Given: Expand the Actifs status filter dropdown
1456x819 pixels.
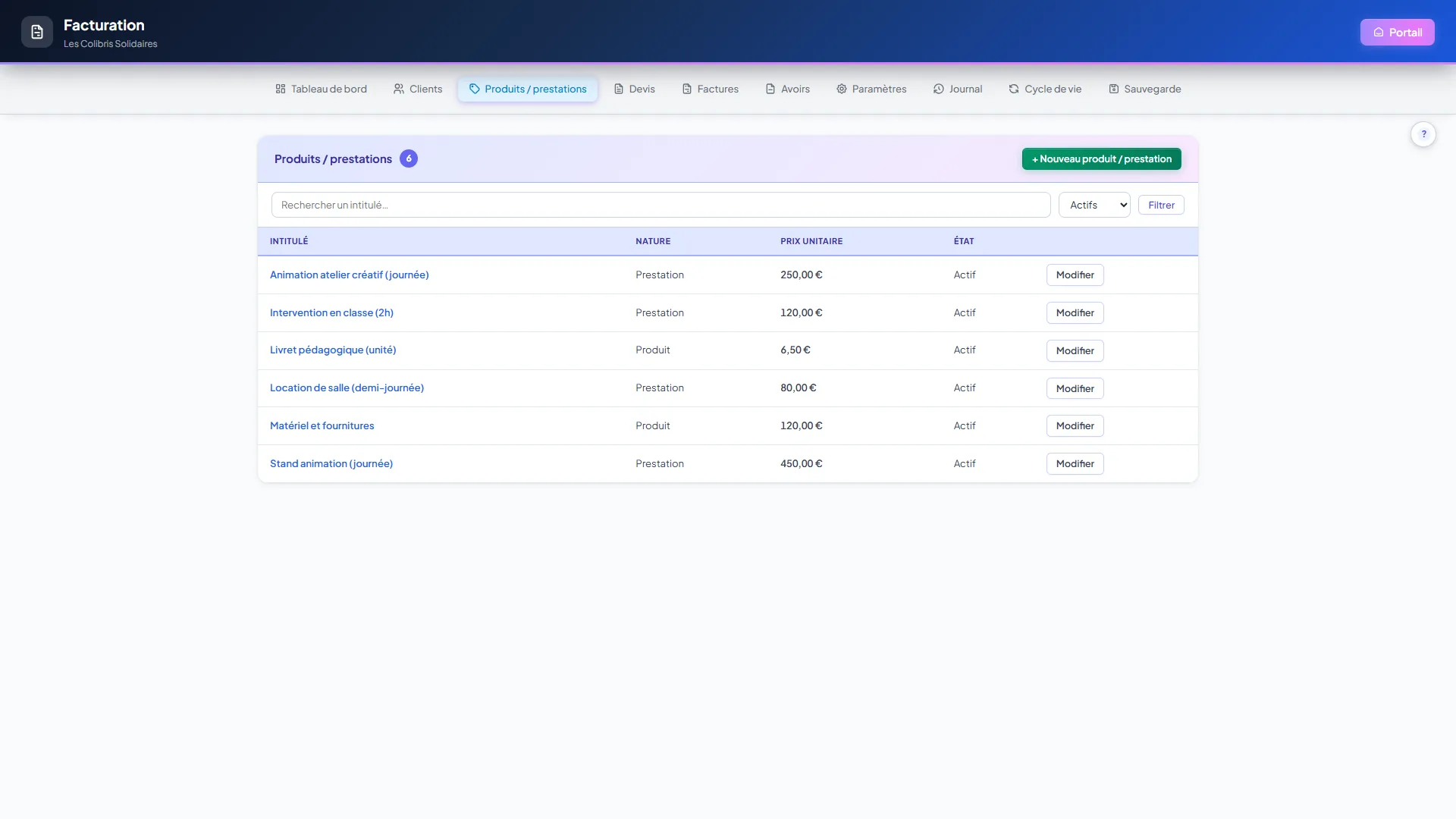Looking at the screenshot, I should point(1094,205).
